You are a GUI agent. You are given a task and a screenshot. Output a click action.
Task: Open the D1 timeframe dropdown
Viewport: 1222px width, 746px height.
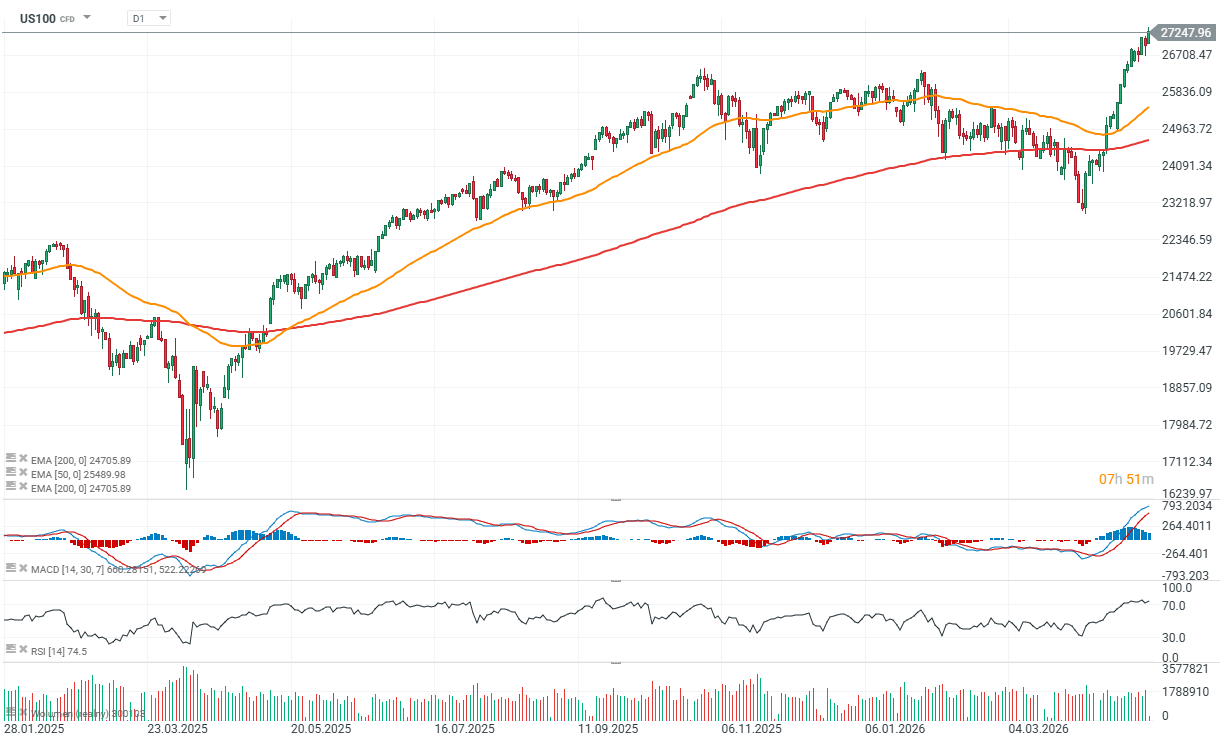[146, 17]
